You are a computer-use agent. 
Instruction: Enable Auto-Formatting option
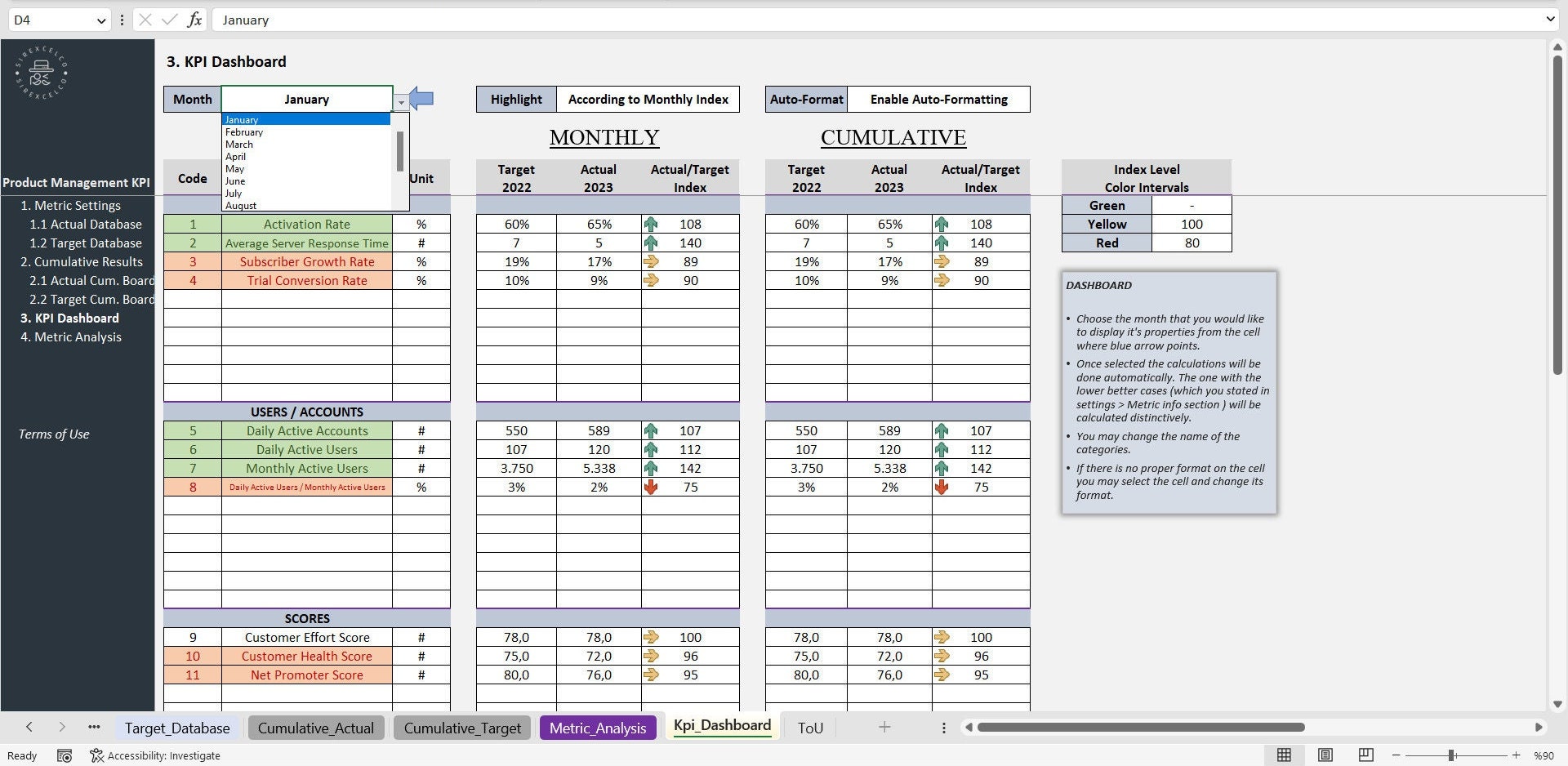coord(941,99)
